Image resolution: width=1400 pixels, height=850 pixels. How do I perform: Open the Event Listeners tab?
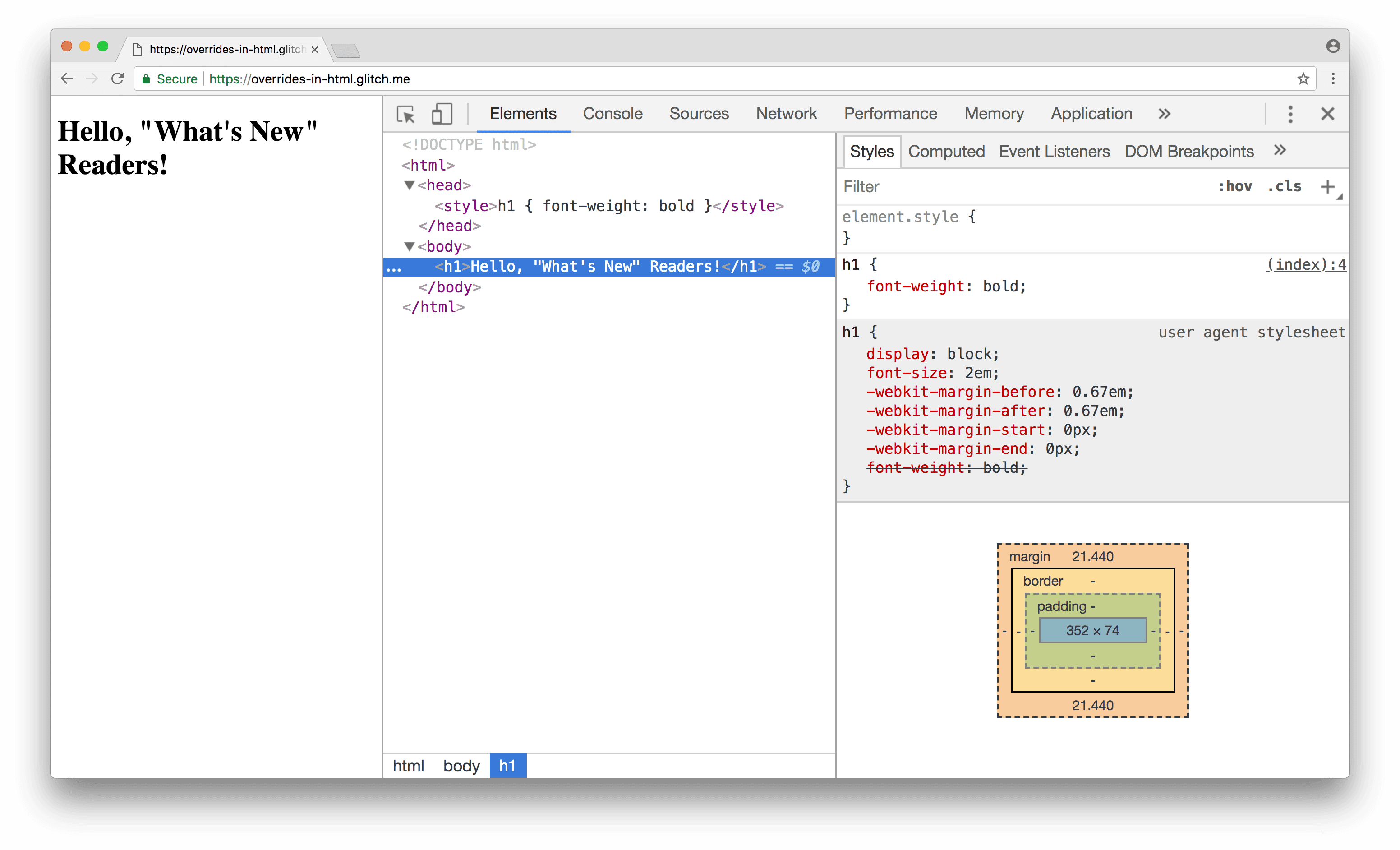(x=1054, y=151)
